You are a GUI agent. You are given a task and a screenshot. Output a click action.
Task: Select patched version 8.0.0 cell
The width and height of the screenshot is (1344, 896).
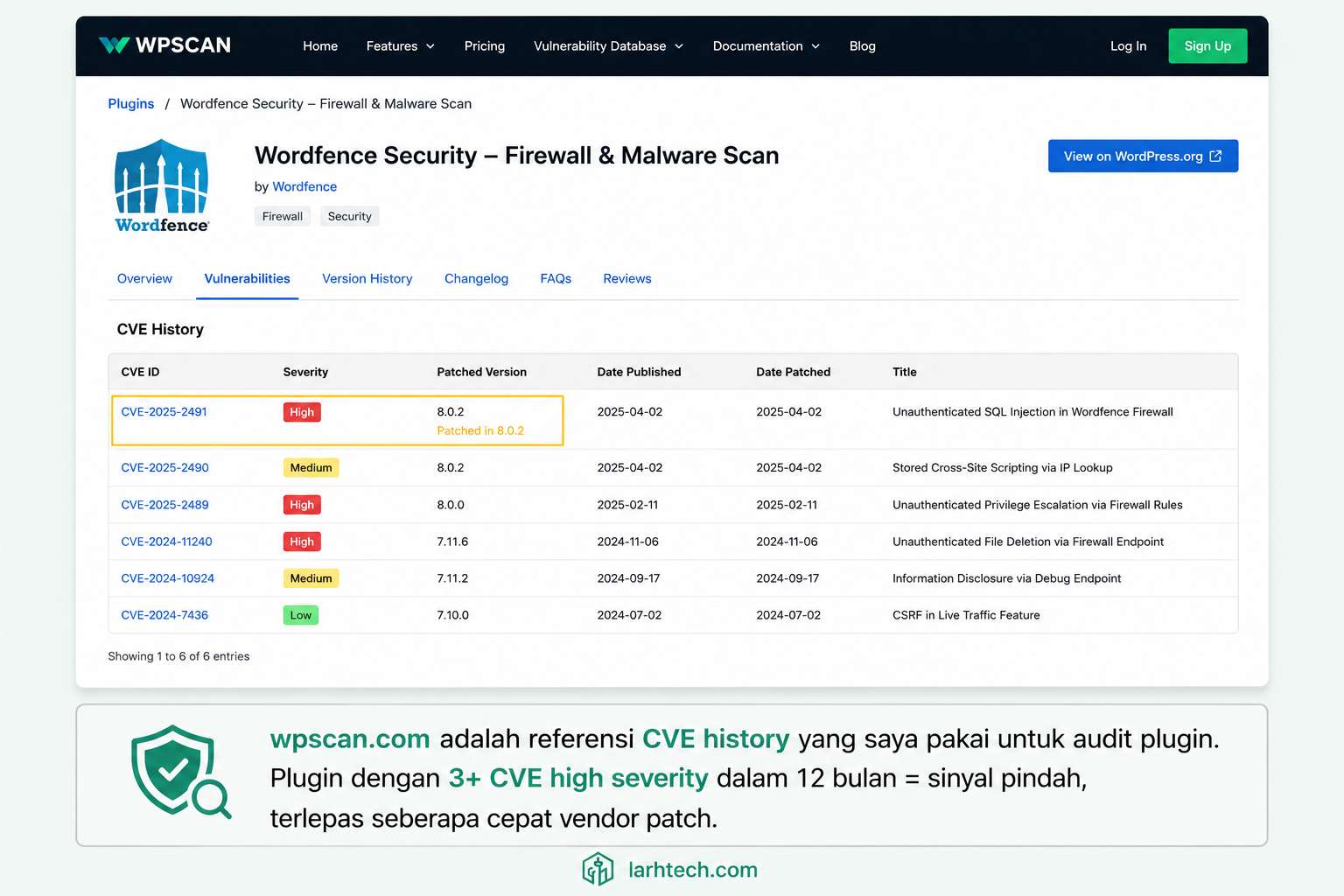tap(451, 504)
